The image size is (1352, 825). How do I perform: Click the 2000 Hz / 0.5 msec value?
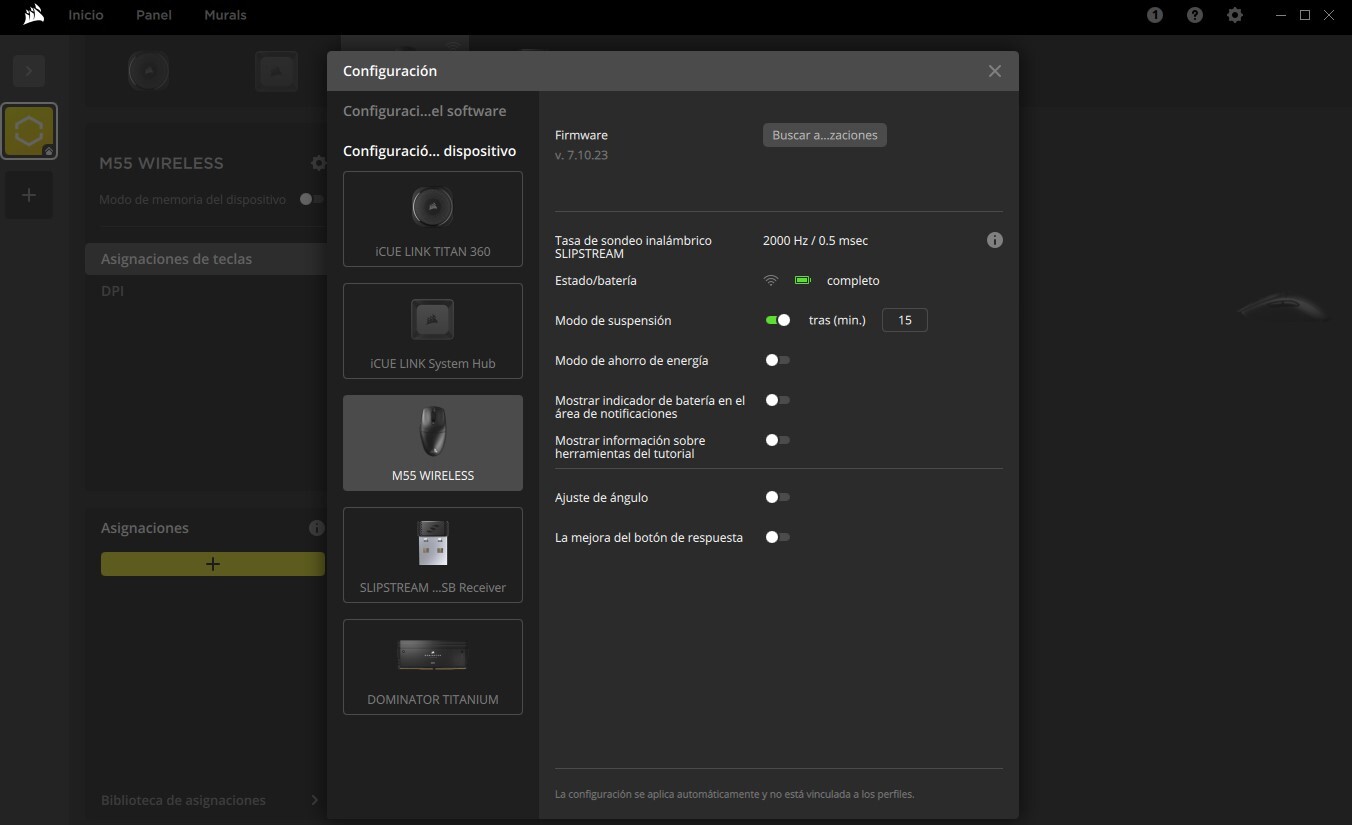coord(815,241)
